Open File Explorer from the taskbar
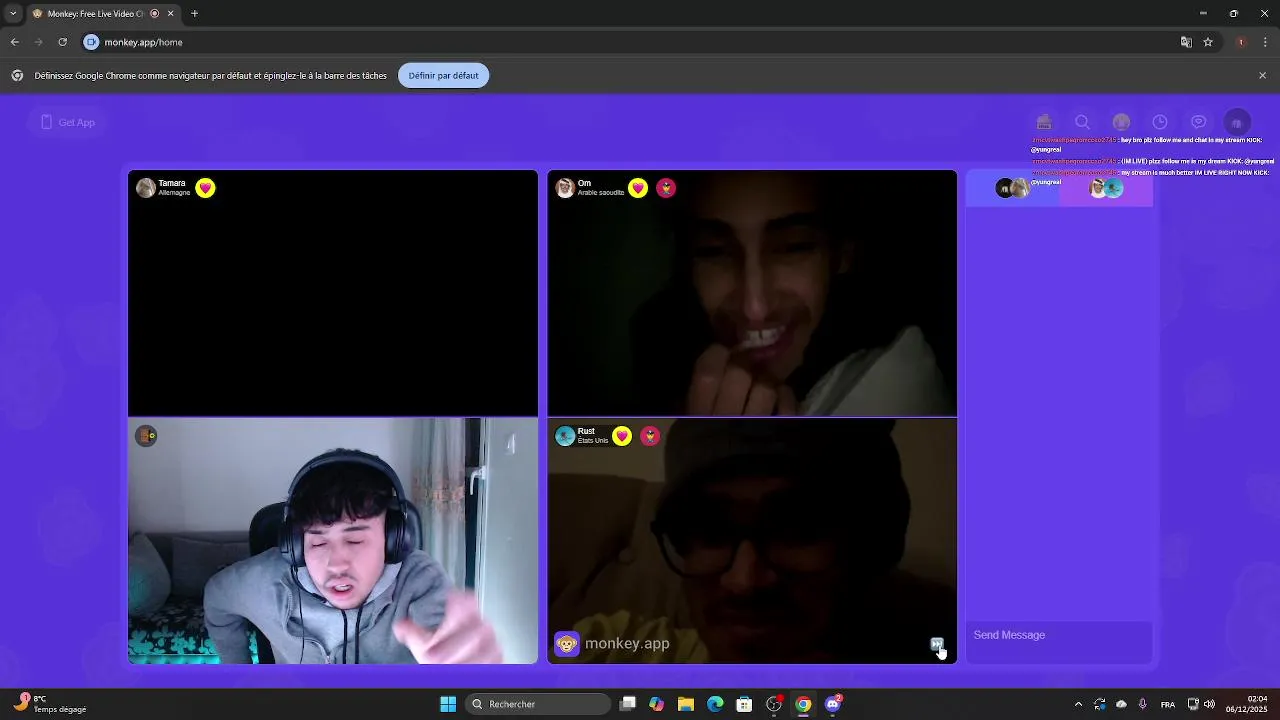 coord(686,704)
